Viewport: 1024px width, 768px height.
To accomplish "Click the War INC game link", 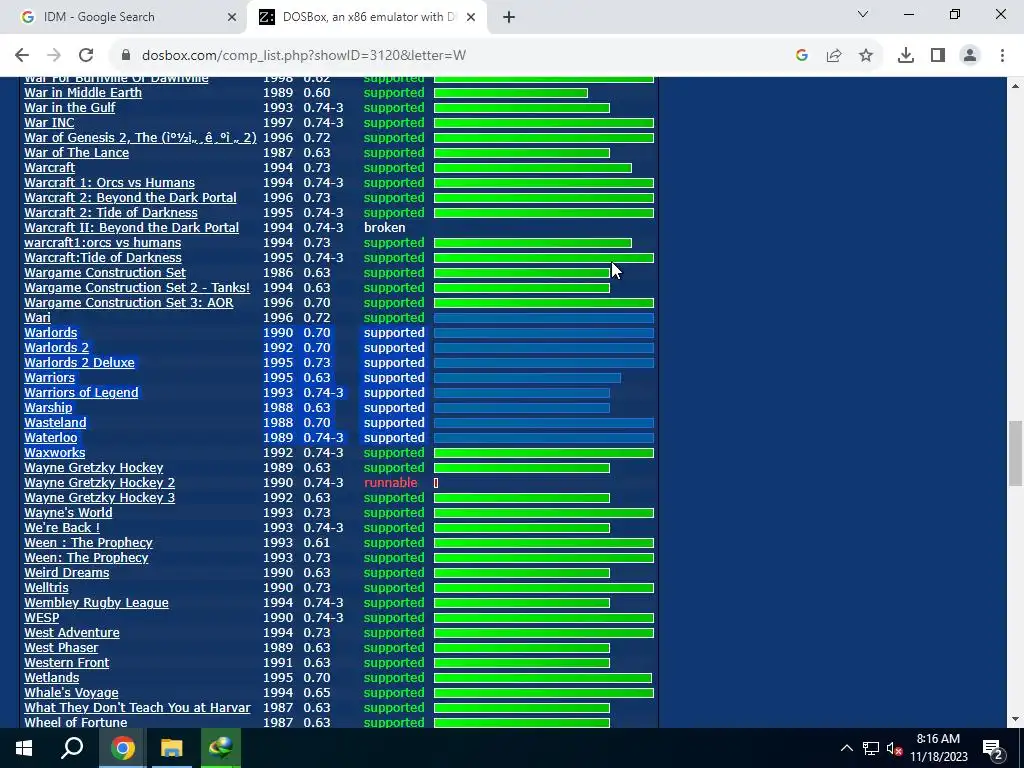I will 49,123.
